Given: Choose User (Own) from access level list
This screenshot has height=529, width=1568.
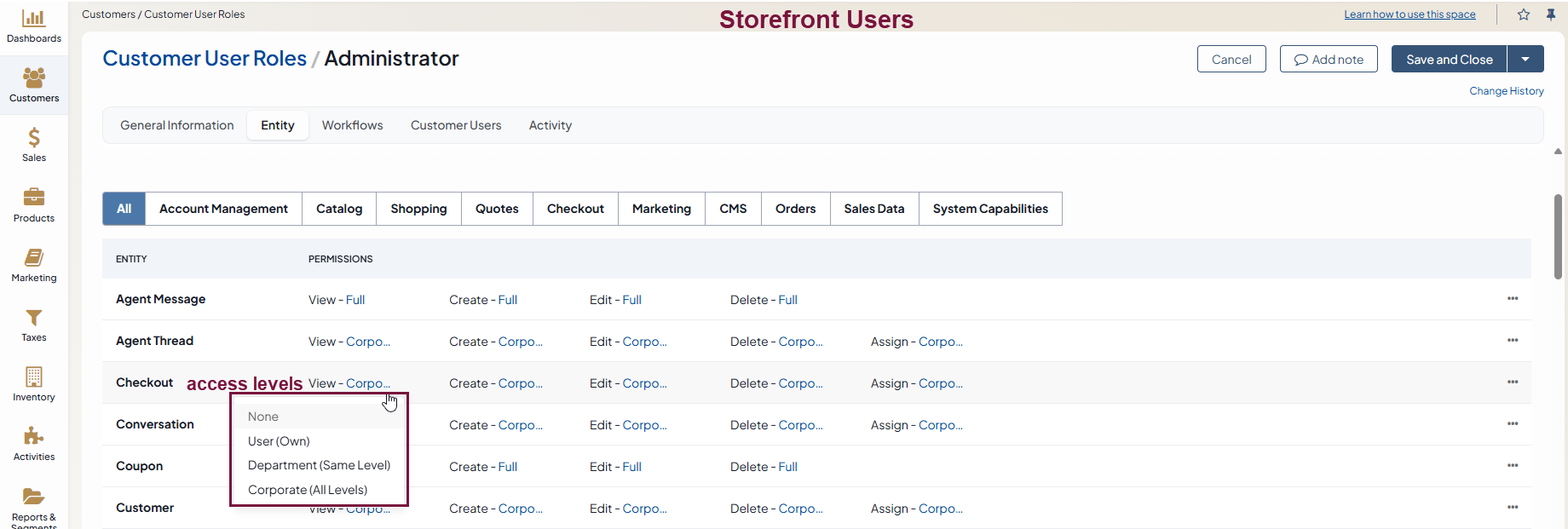Looking at the screenshot, I should point(279,441).
